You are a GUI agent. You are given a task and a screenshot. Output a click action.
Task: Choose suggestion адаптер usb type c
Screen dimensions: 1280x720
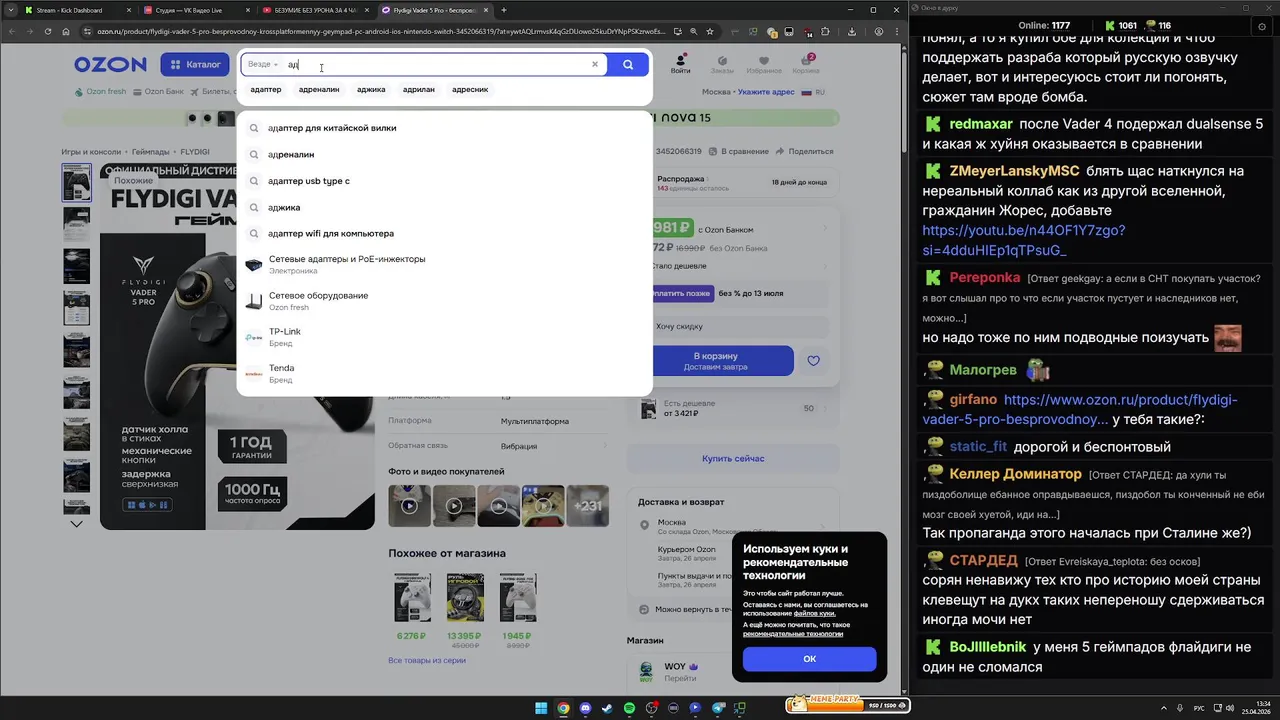point(444,181)
